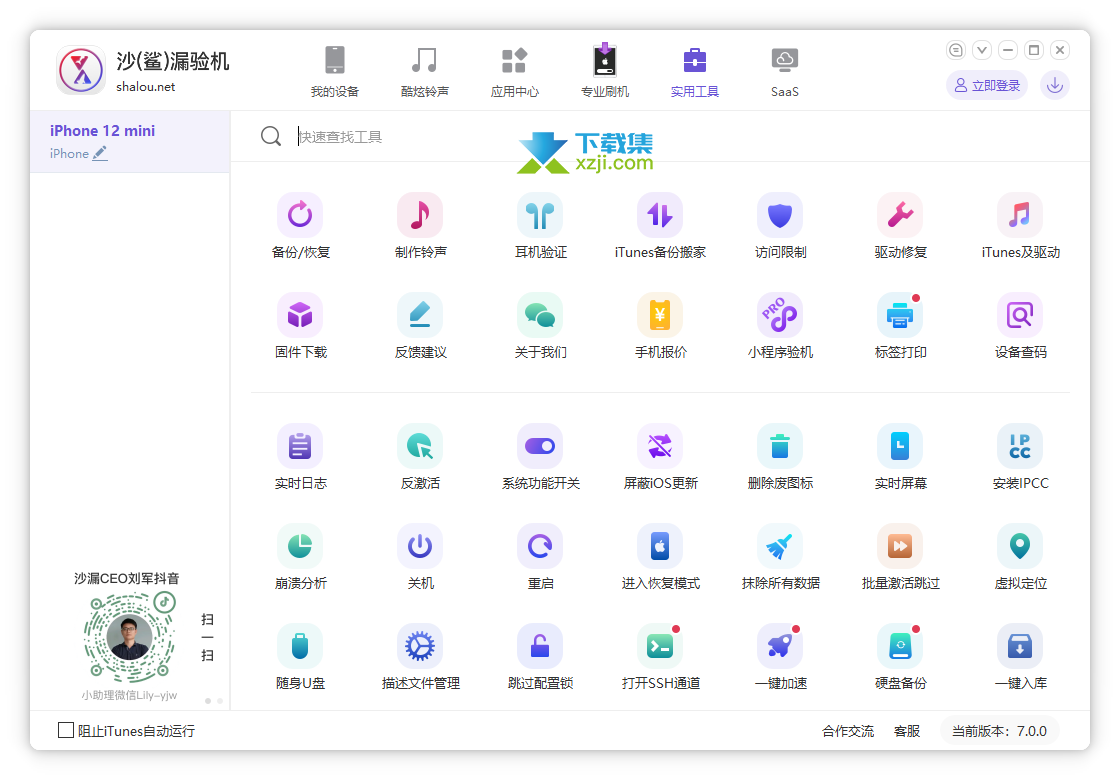Viewport: 1120px width, 780px height.
Task: Open the 实时屏幕 live screen tool
Action: click(x=900, y=446)
